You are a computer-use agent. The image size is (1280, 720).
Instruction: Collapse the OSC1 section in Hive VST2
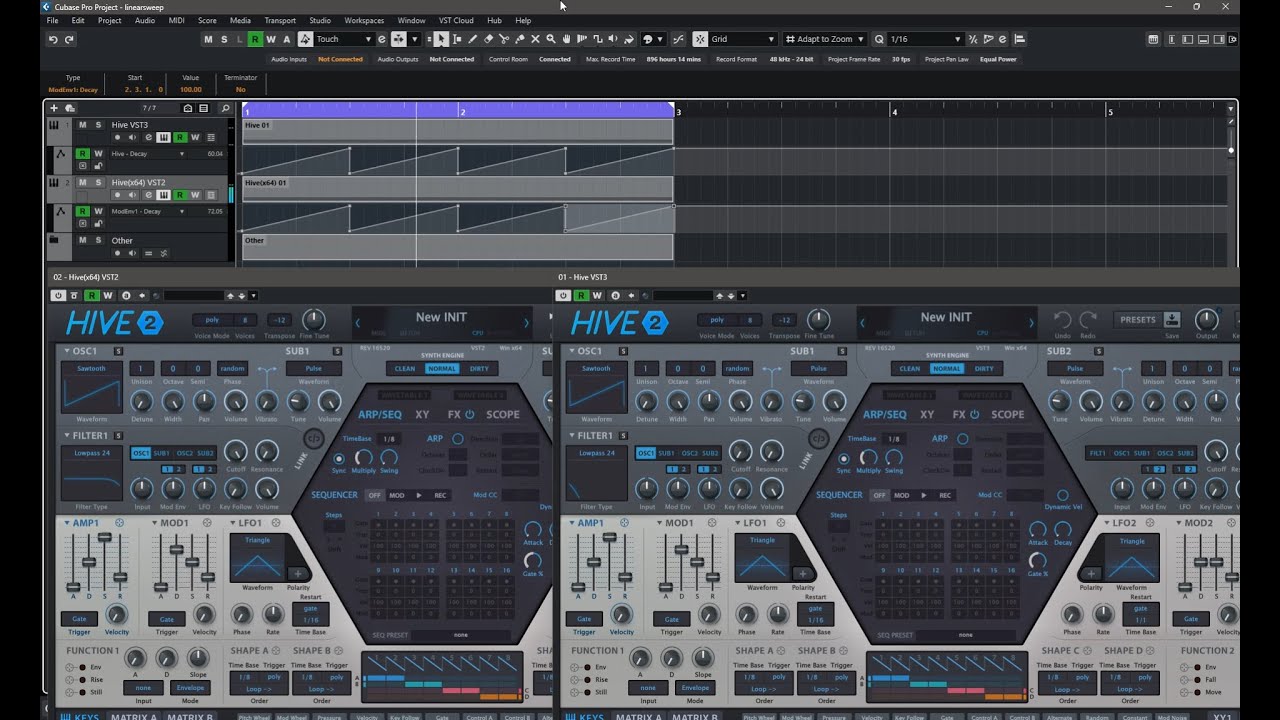pos(66,351)
